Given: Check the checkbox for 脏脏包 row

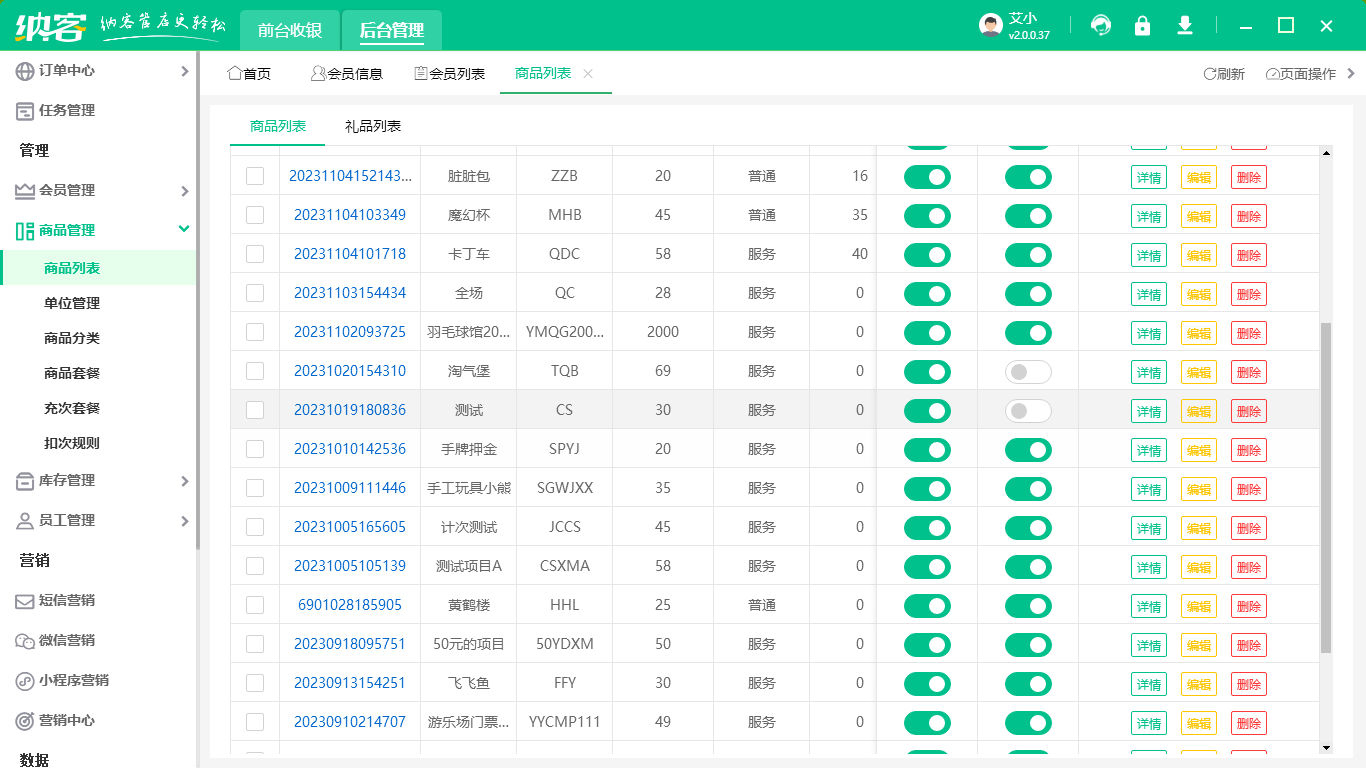Looking at the screenshot, I should 255,176.
